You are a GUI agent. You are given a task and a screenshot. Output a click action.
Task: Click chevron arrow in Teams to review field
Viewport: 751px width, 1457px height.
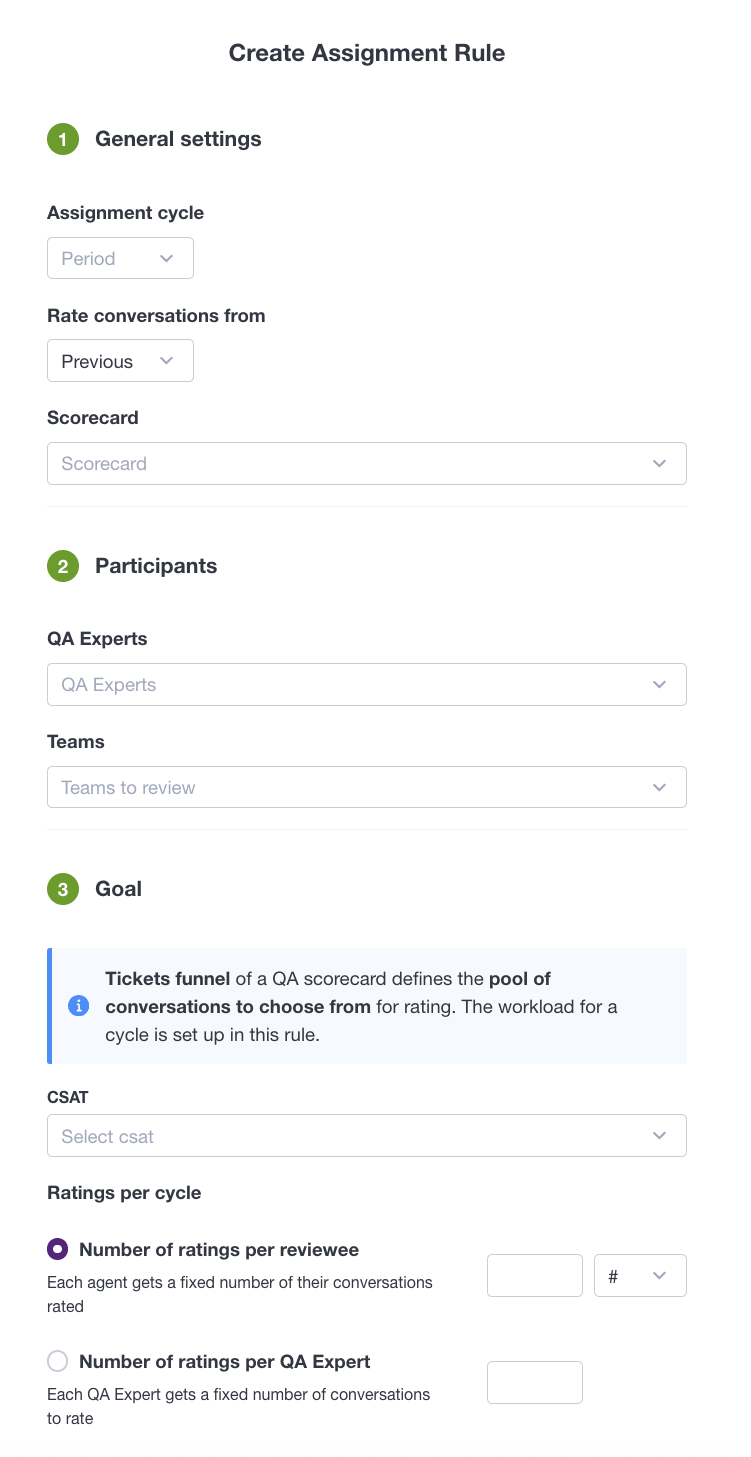pyautogui.click(x=659, y=788)
